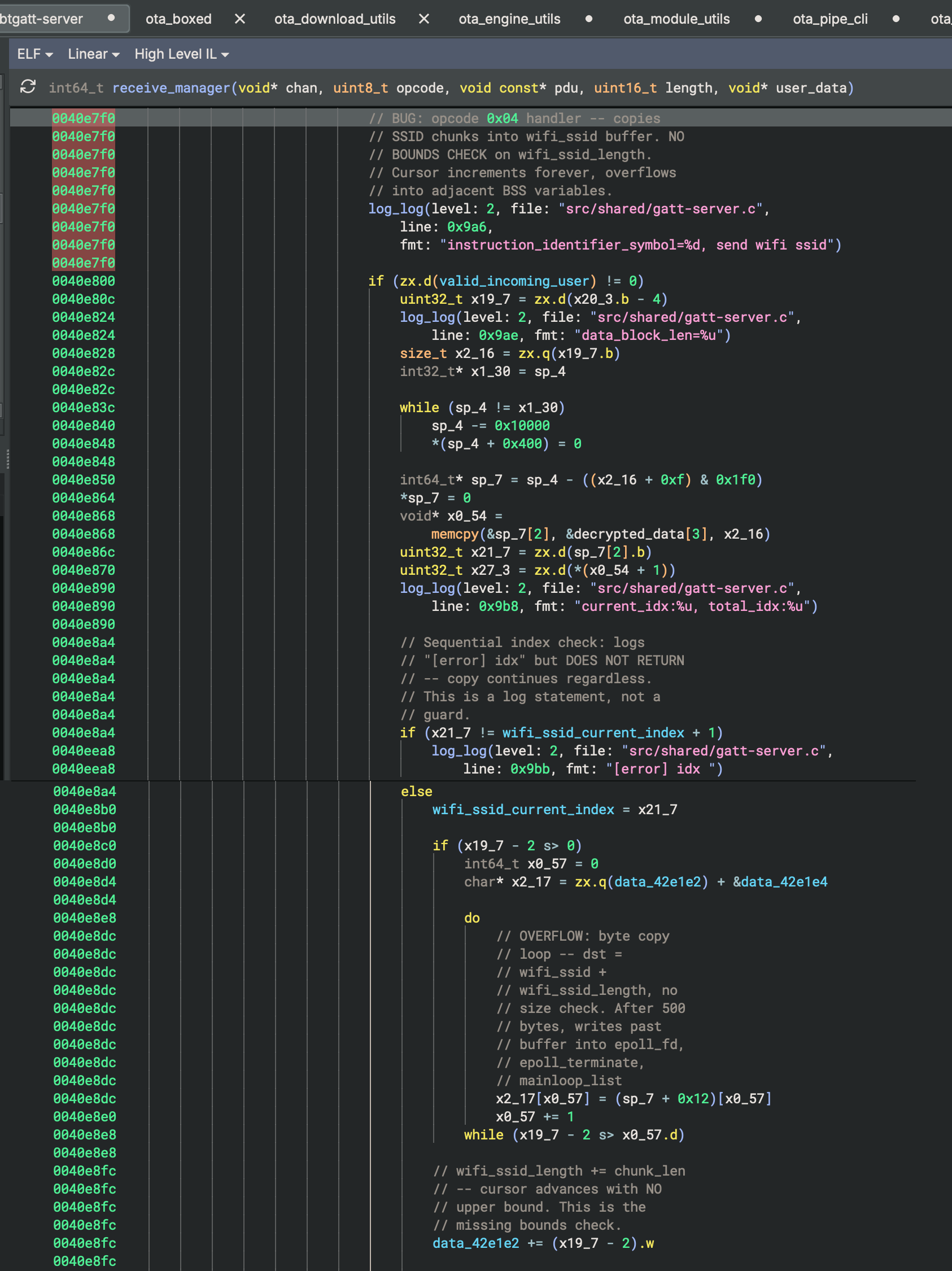Click the else keyword
This screenshot has height=1271, width=952.
click(x=417, y=791)
